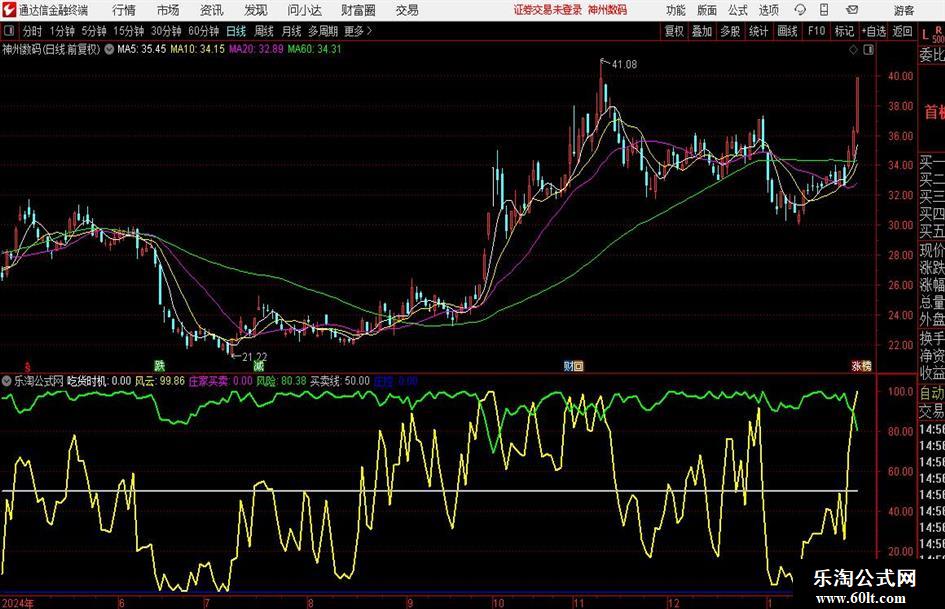Expand the dropdown arrow next to 神州数码(日线 前复权)
This screenshot has height=609, width=945.
pyautogui.click(x=109, y=49)
